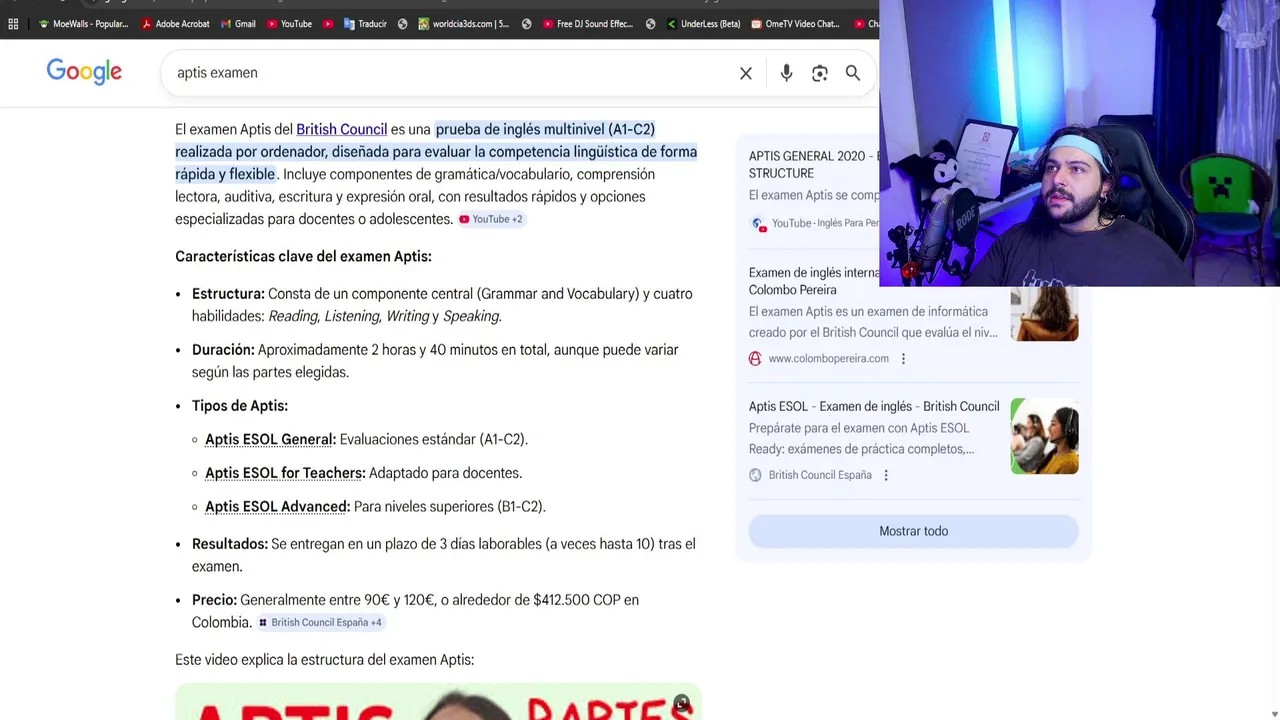The width and height of the screenshot is (1280, 720).
Task: Visit www.colombopereira.com source link
Action: (x=828, y=358)
